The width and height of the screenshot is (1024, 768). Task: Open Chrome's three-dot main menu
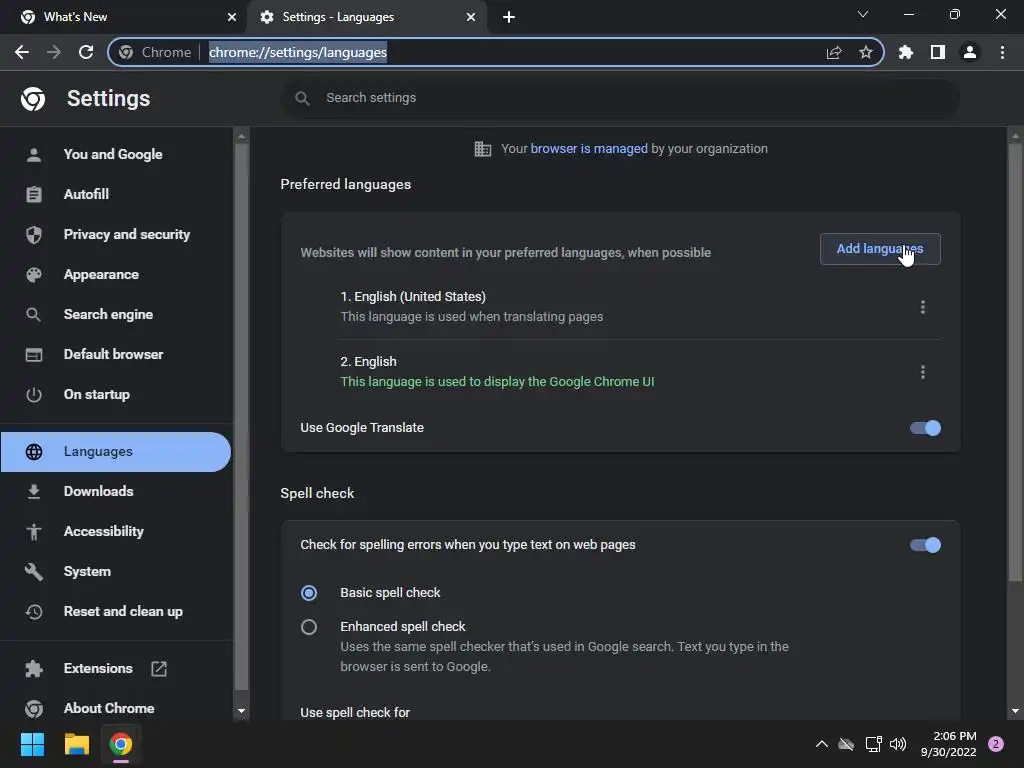(1002, 52)
